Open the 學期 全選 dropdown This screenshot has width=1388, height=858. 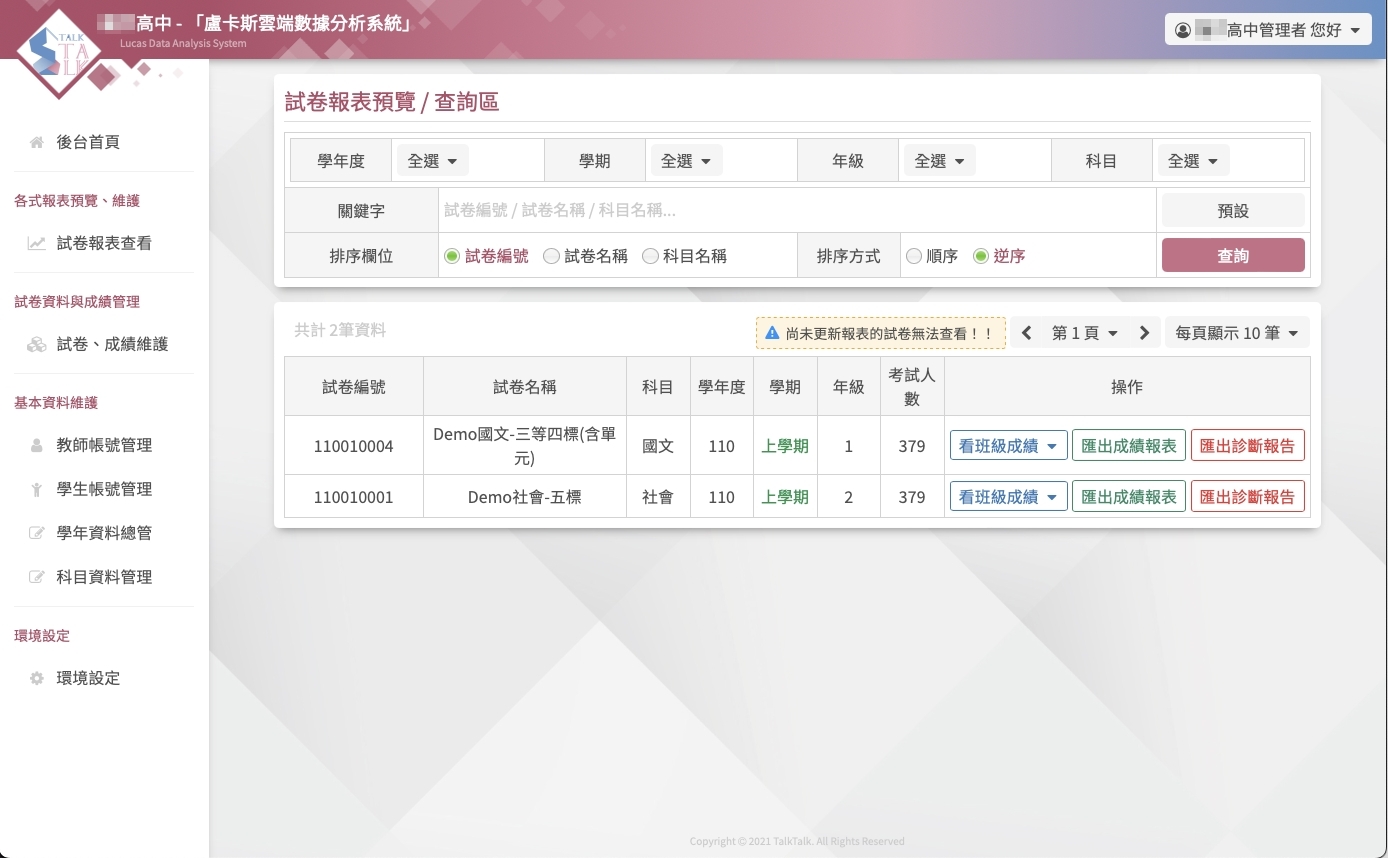(x=686, y=160)
